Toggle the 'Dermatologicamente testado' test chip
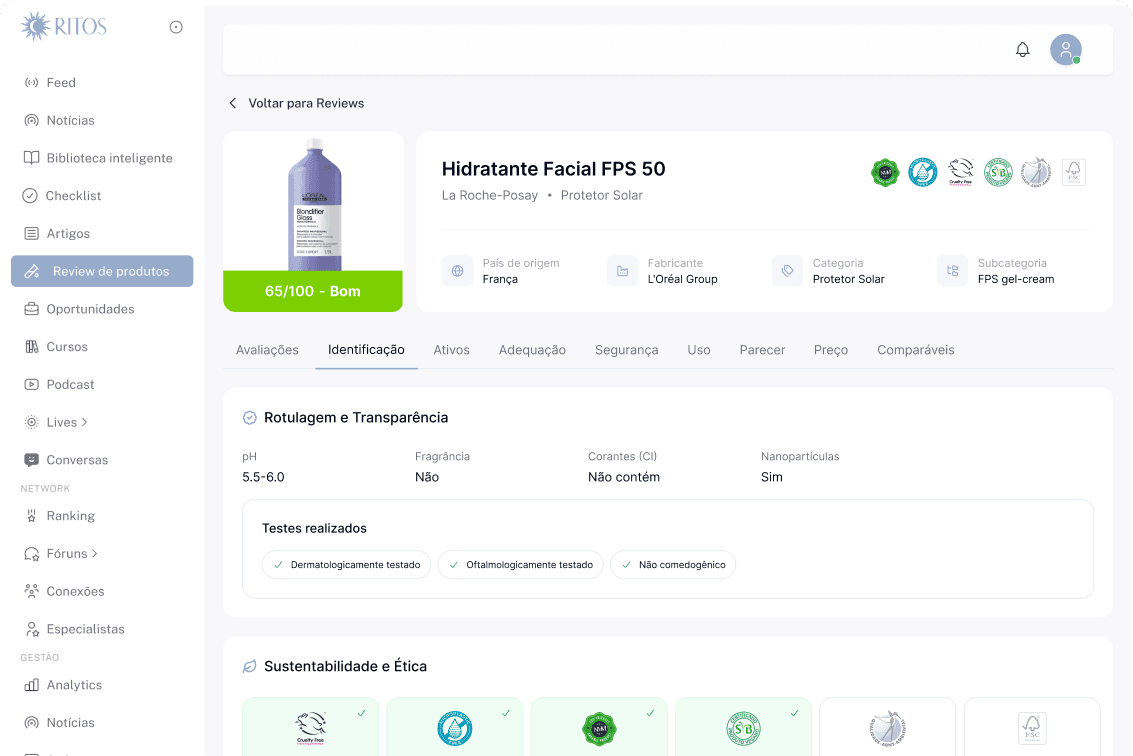Screen dimensions: 1133x756 tap(345, 564)
